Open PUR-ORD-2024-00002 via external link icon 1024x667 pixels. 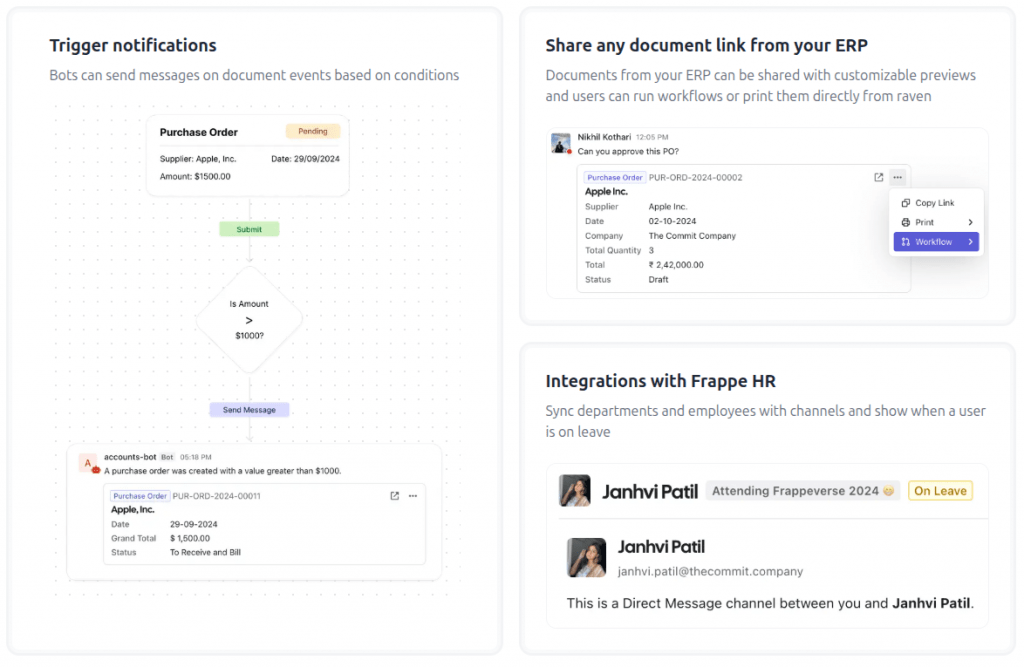tap(878, 177)
